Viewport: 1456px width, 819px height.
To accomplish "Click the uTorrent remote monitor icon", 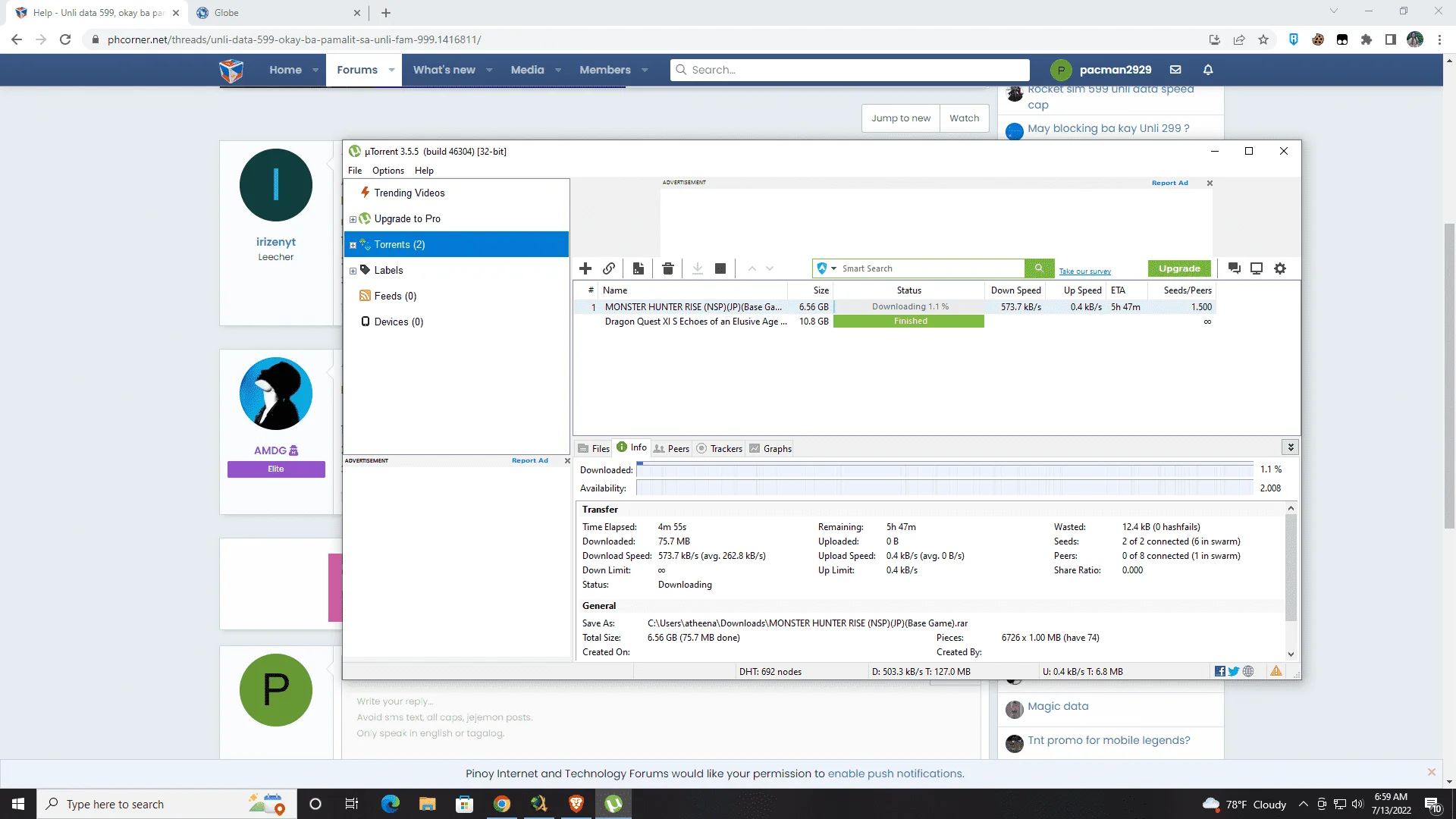I will [1257, 268].
